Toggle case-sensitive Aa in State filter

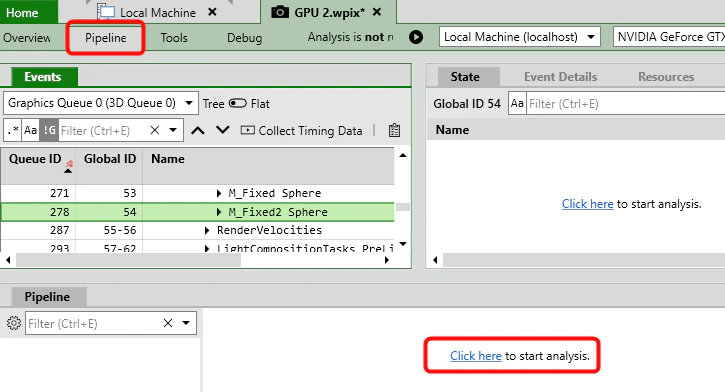click(517, 103)
